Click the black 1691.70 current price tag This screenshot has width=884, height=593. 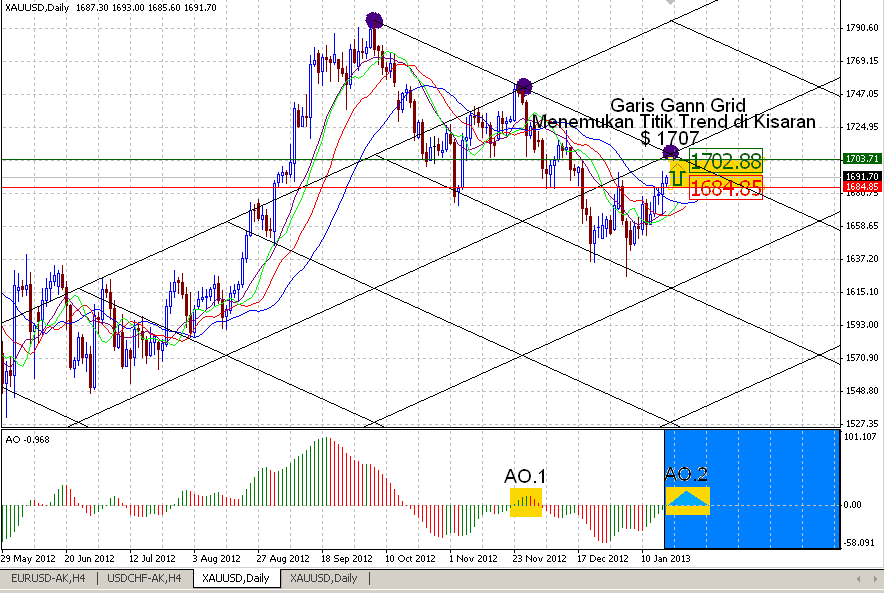(x=861, y=176)
